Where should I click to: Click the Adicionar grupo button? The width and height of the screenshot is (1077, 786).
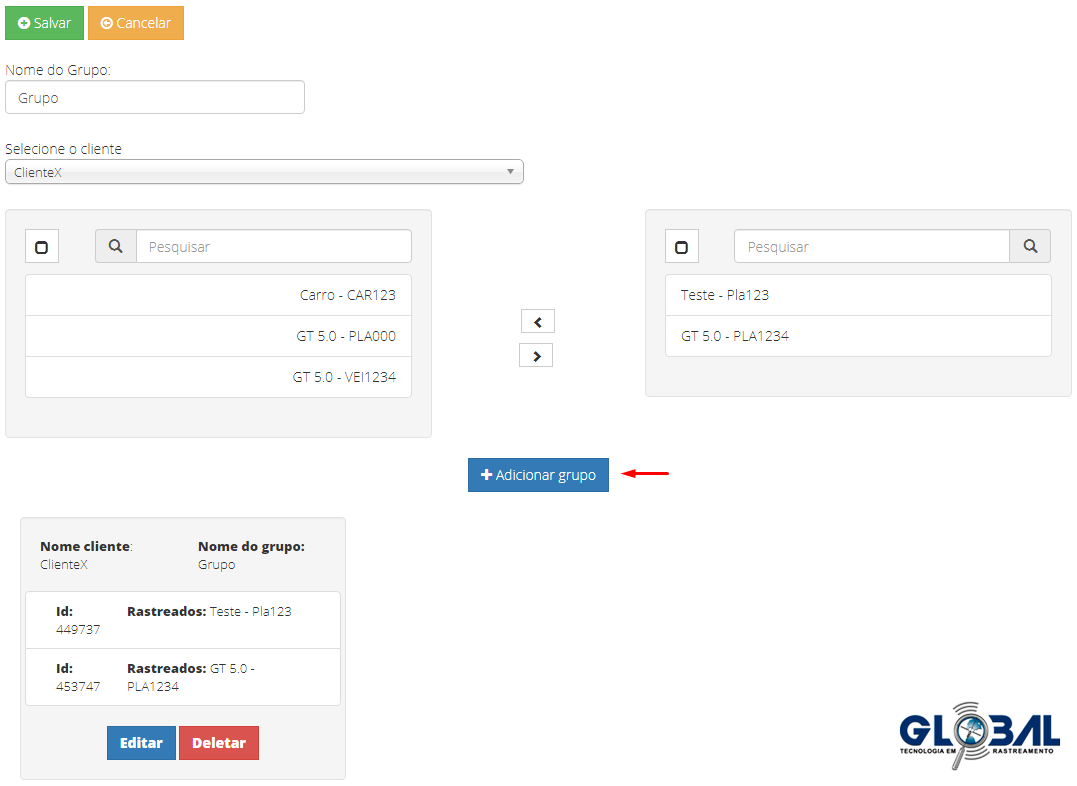pyautogui.click(x=538, y=475)
